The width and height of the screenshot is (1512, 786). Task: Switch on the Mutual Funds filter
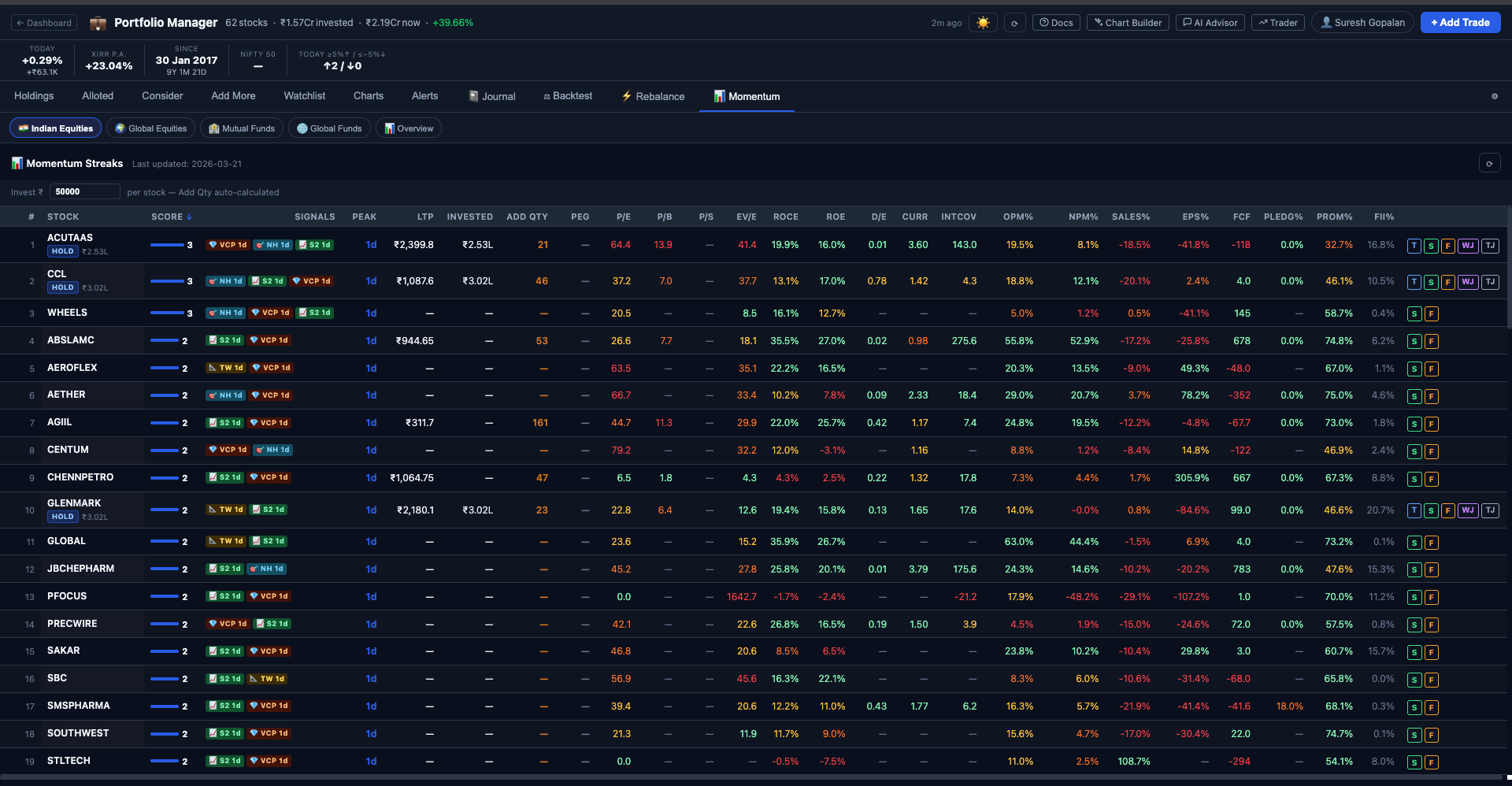click(x=241, y=128)
